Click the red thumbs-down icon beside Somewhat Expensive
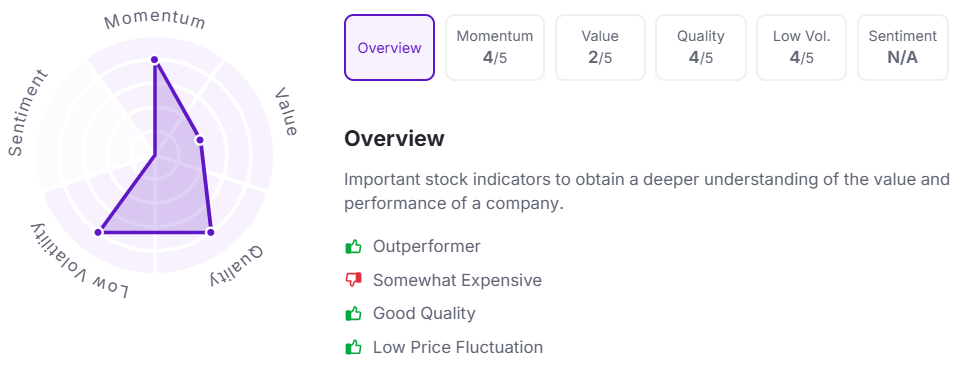Screen dimensions: 961x369 click(x=353, y=281)
